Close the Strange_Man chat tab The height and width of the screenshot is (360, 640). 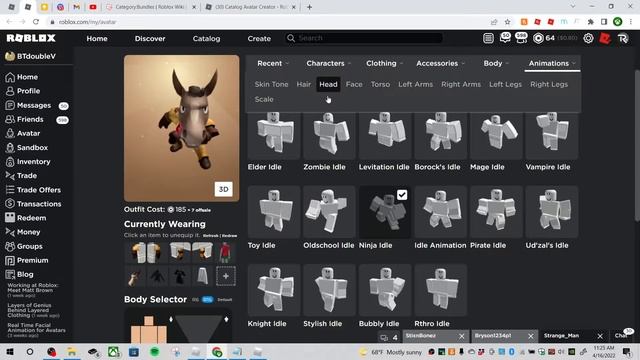point(600,336)
